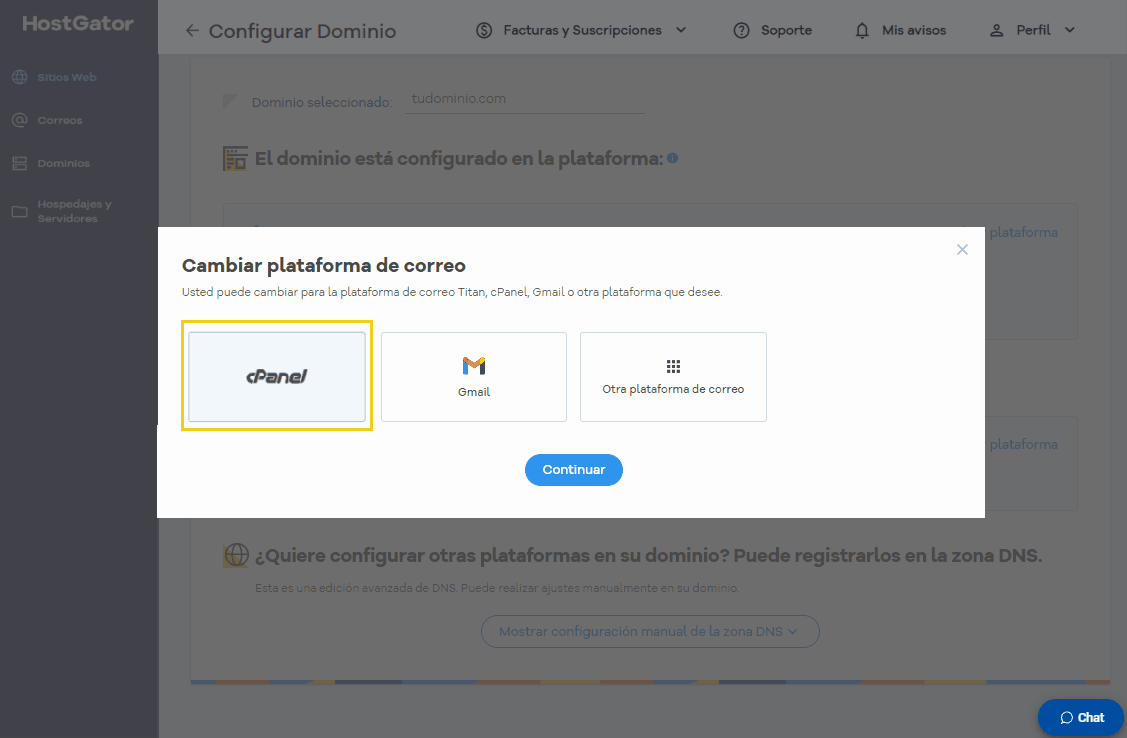The height and width of the screenshot is (738, 1127).
Task: Click the server icon beside Dominios
Action: [x=19, y=164]
